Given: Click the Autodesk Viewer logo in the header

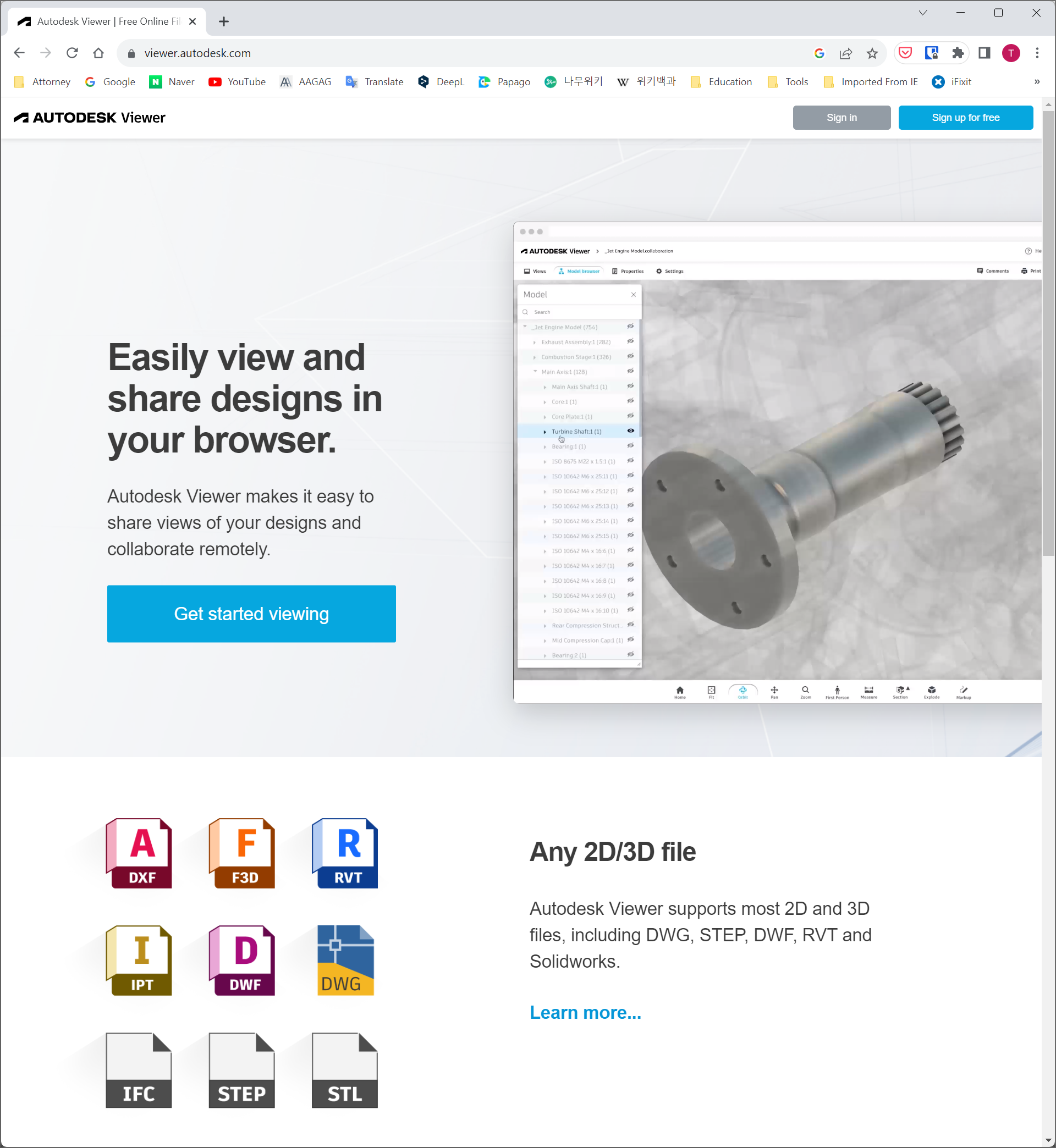Looking at the screenshot, I should [x=90, y=118].
